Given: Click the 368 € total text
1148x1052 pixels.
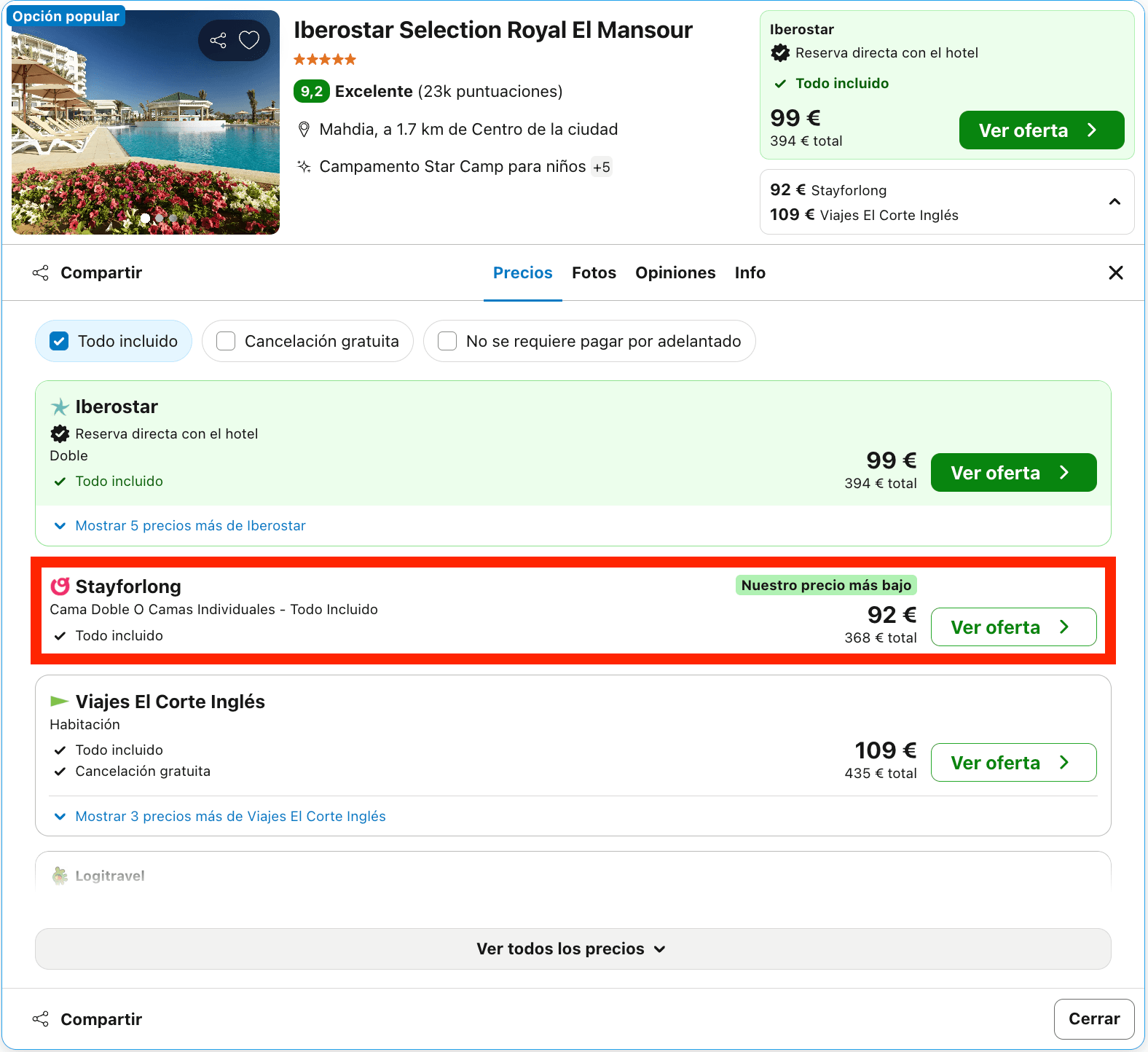Looking at the screenshot, I should (x=881, y=638).
